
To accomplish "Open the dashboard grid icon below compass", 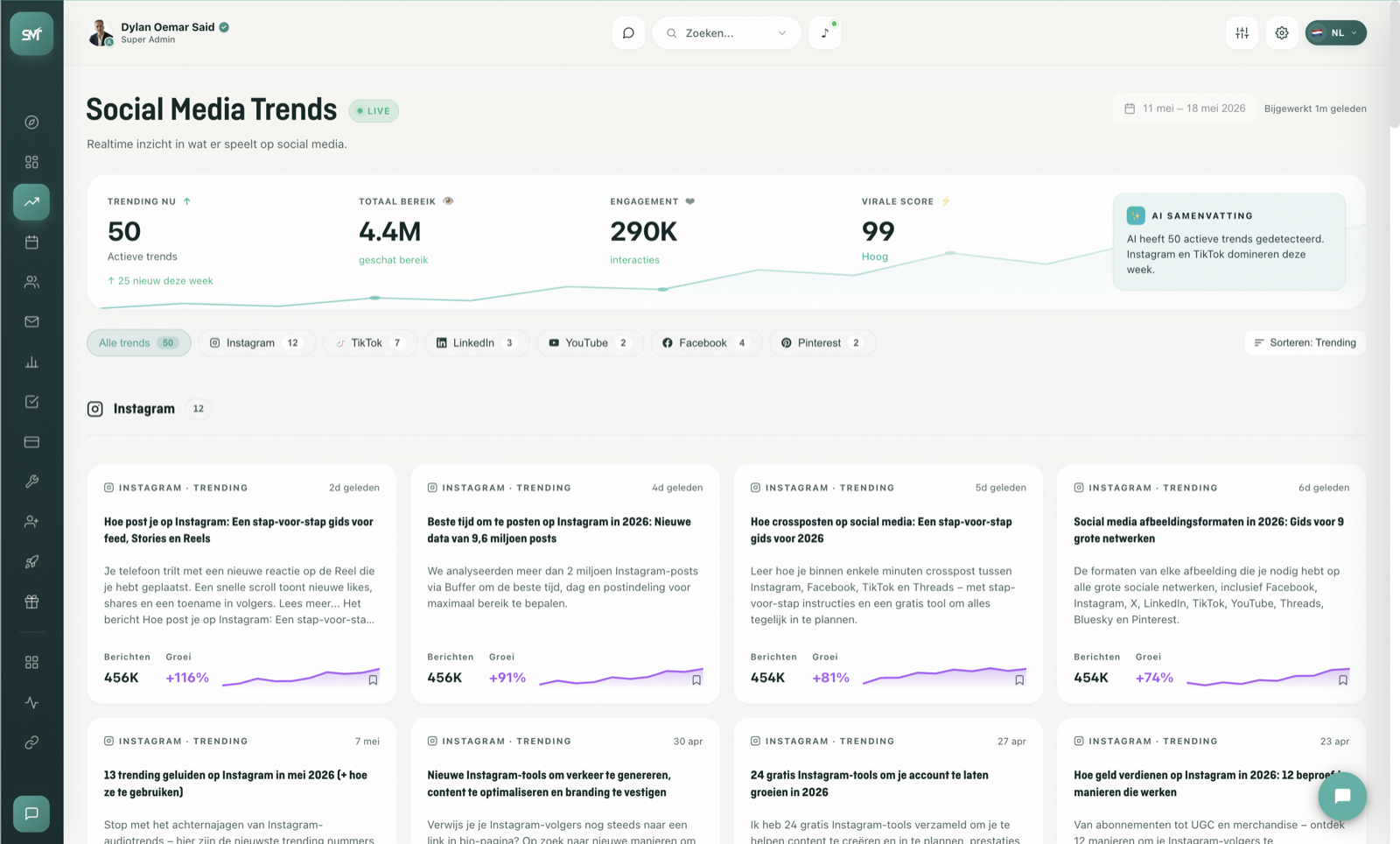I will point(31,162).
